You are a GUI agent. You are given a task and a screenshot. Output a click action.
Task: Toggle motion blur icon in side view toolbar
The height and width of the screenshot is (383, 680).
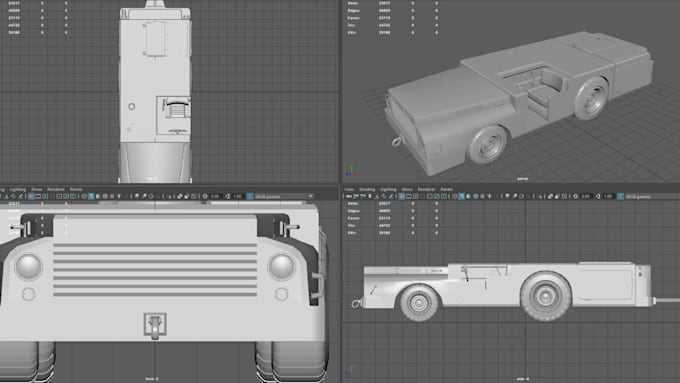coord(514,196)
